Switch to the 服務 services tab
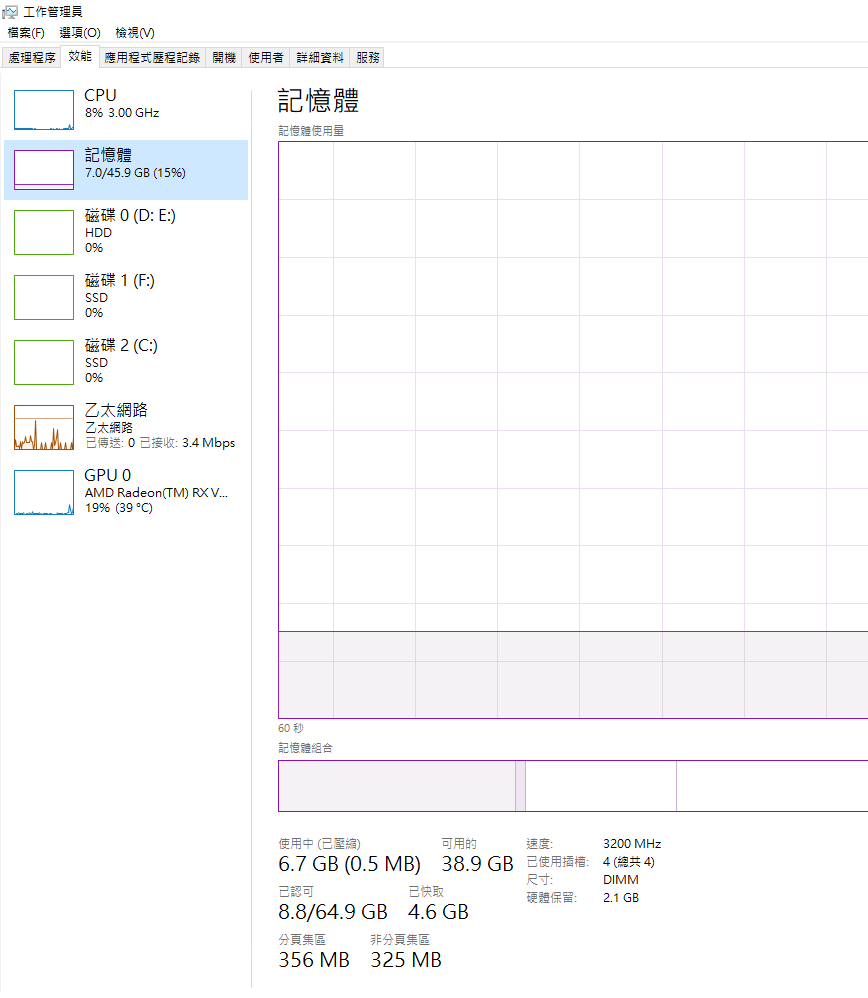The image size is (868, 998). point(366,57)
